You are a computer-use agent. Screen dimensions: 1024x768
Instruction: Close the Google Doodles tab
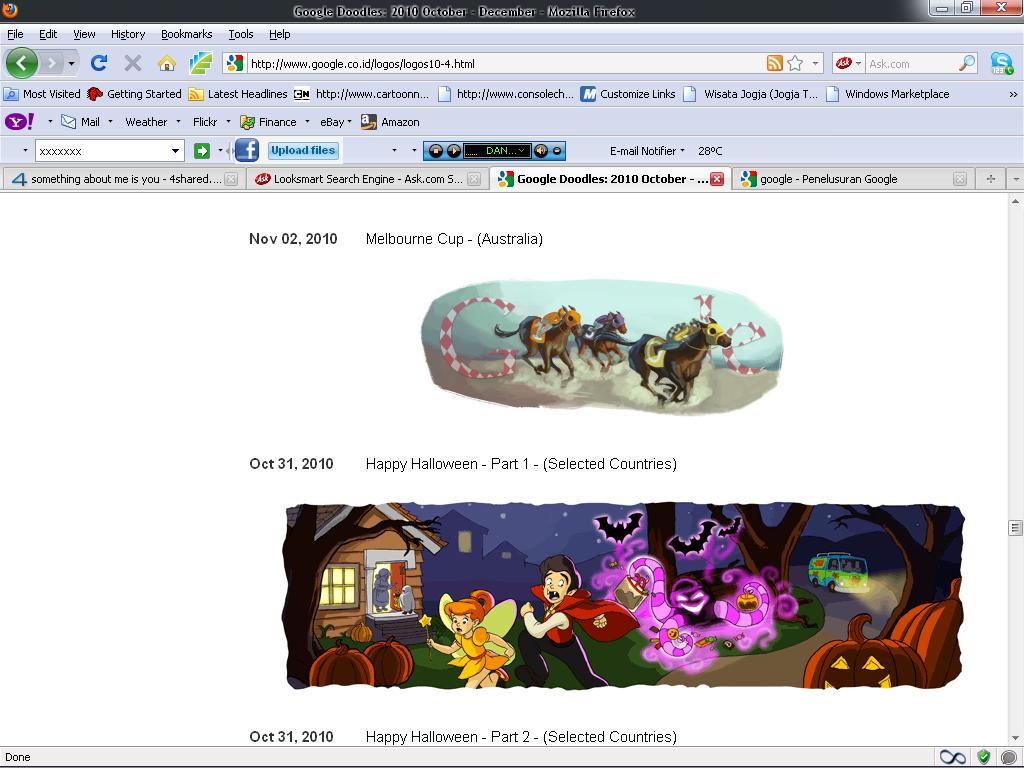pos(716,179)
